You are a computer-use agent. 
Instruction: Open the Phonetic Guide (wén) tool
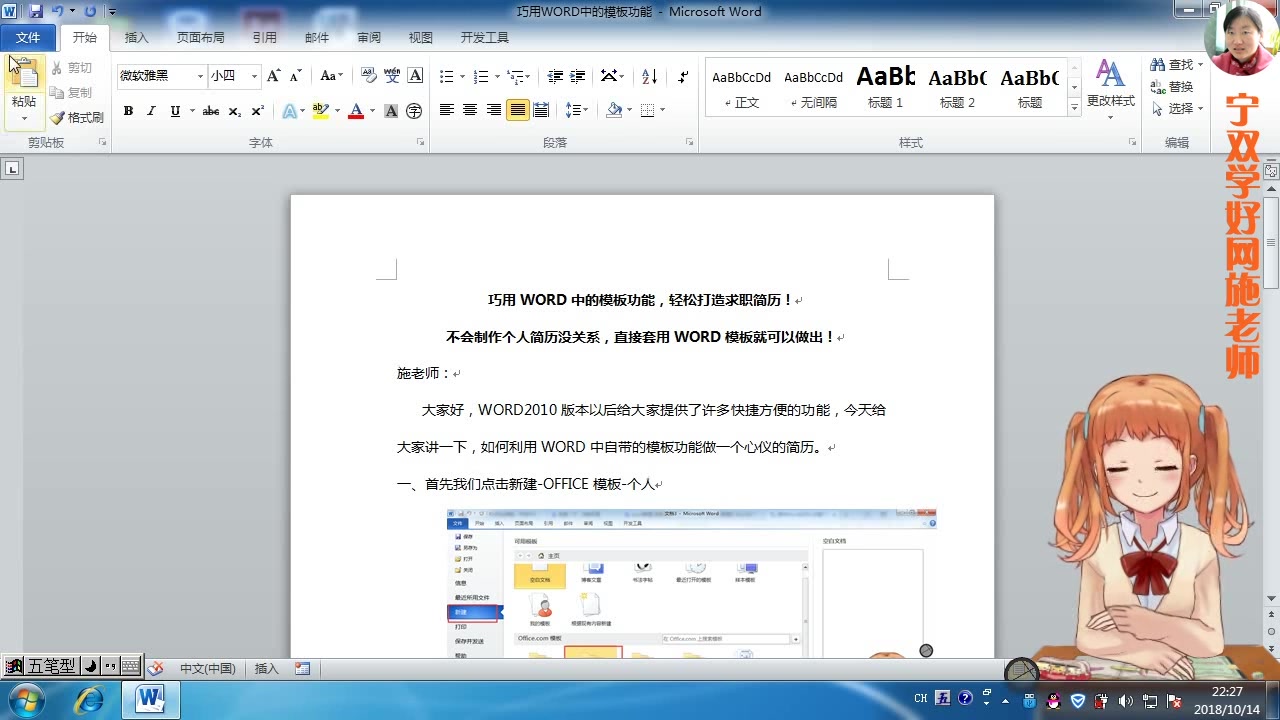point(392,76)
